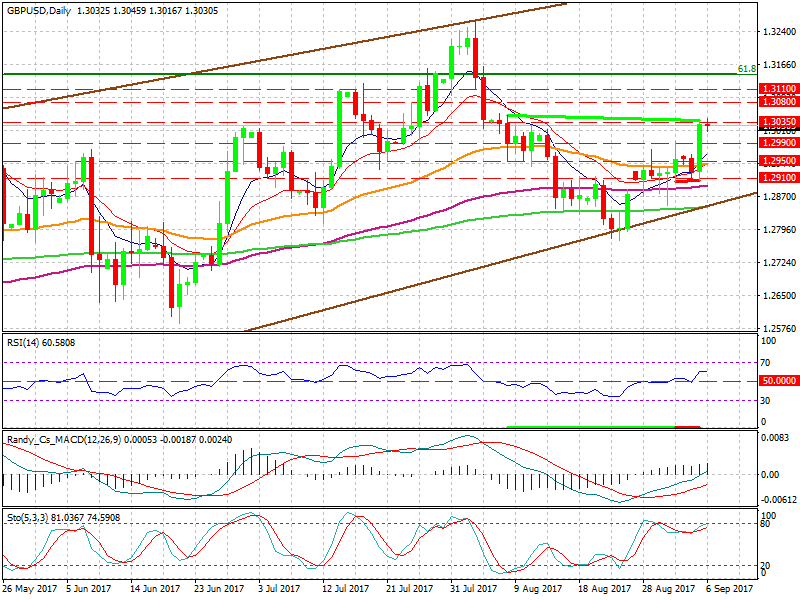Click the red 1.29500 level tag
This screenshot has height=600, width=800.
click(779, 161)
